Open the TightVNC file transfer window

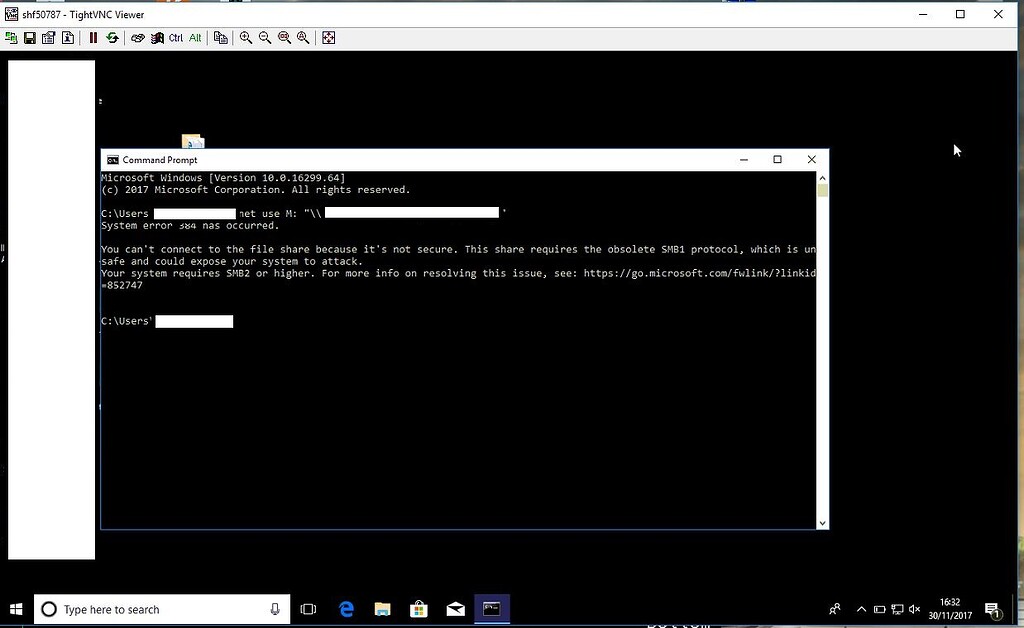(222, 37)
